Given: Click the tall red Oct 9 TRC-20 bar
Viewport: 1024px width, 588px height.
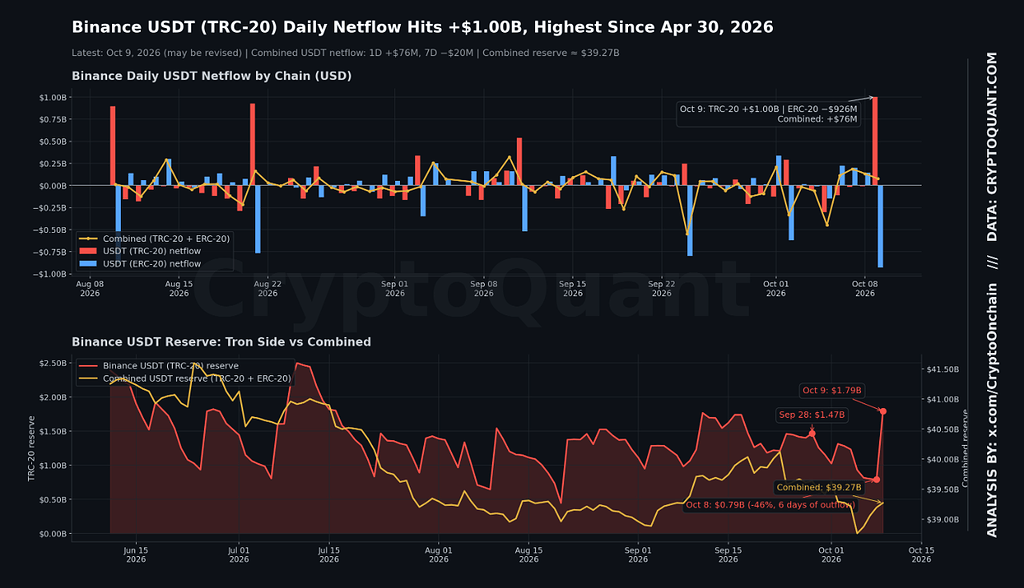Looking at the screenshot, I should click(875, 141).
